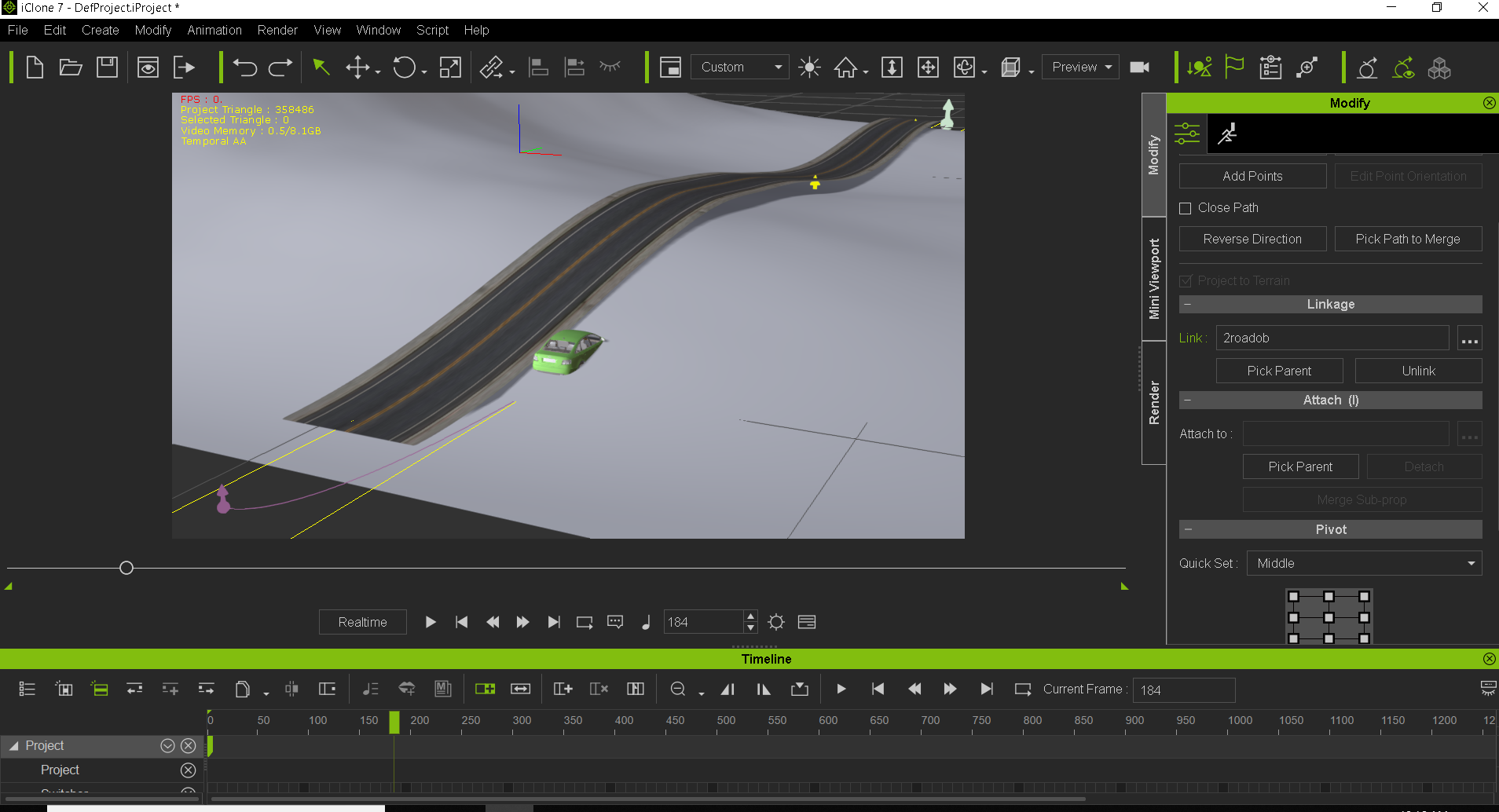Toggle Realtime playback mode
The image size is (1499, 812).
pyautogui.click(x=363, y=622)
